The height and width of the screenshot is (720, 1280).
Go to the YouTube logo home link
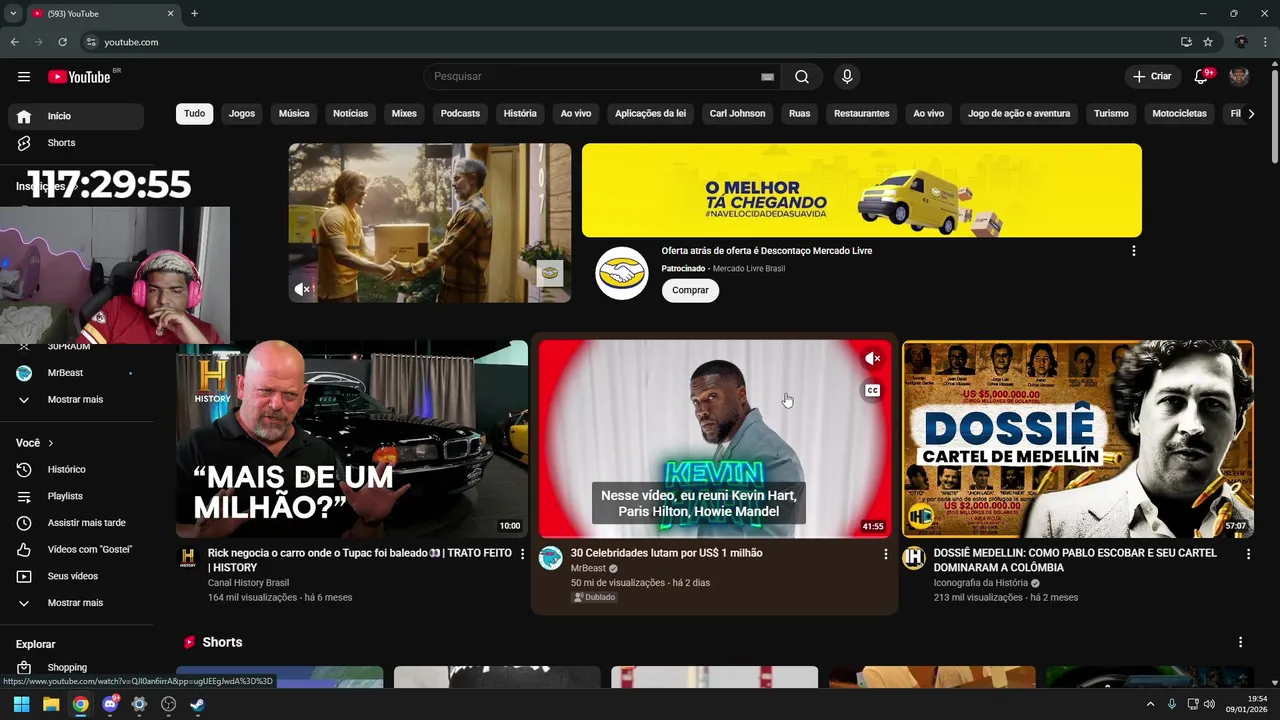tap(79, 77)
